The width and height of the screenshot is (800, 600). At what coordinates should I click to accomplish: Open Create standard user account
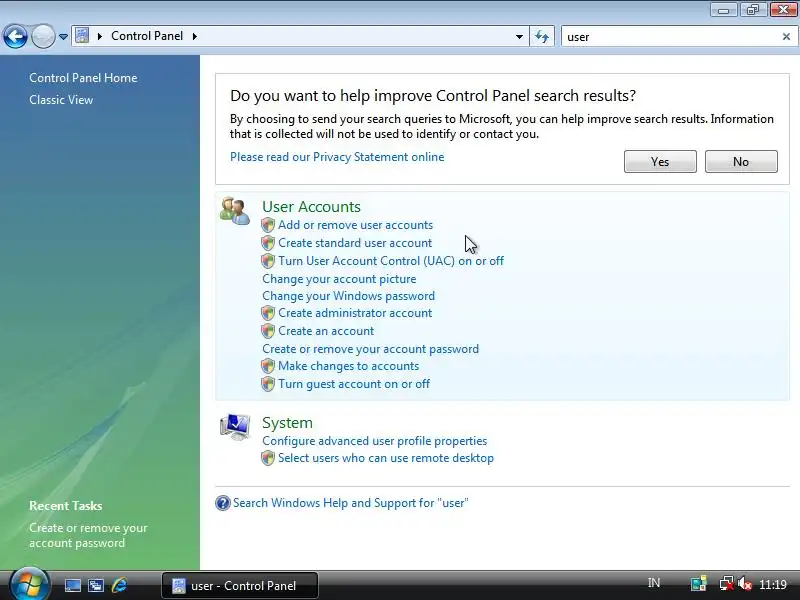(x=355, y=243)
